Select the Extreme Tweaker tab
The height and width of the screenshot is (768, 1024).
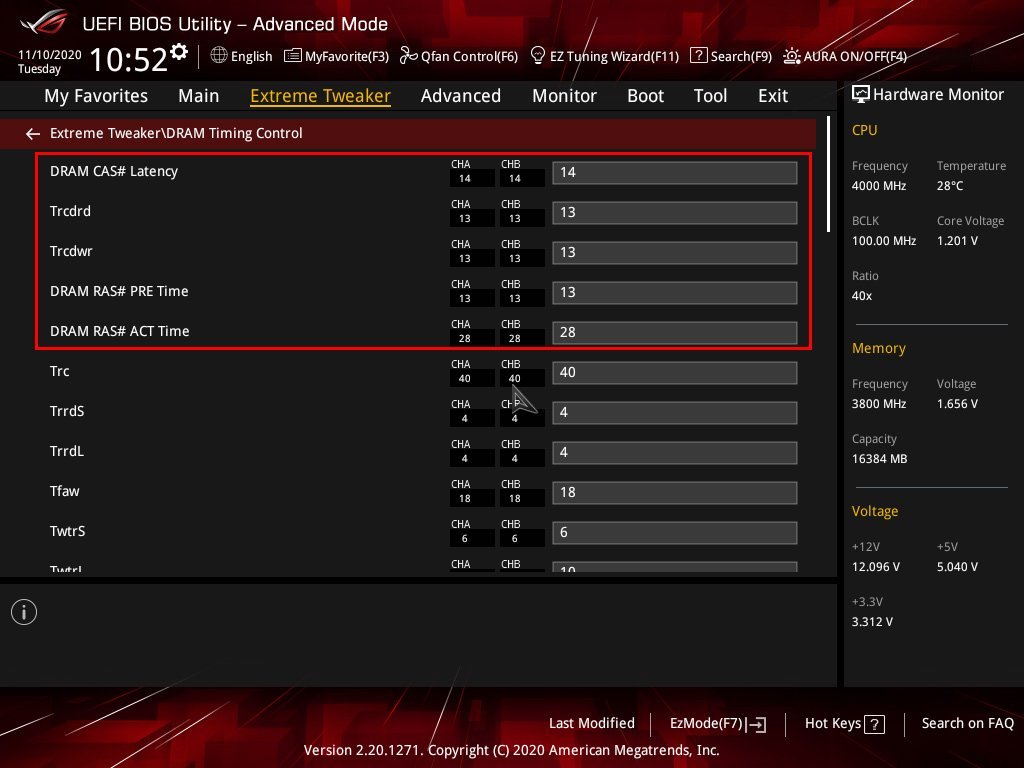coord(321,96)
